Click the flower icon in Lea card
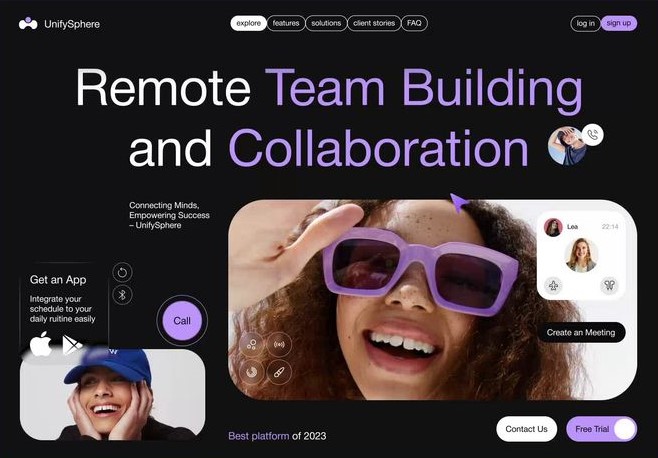 pos(554,286)
